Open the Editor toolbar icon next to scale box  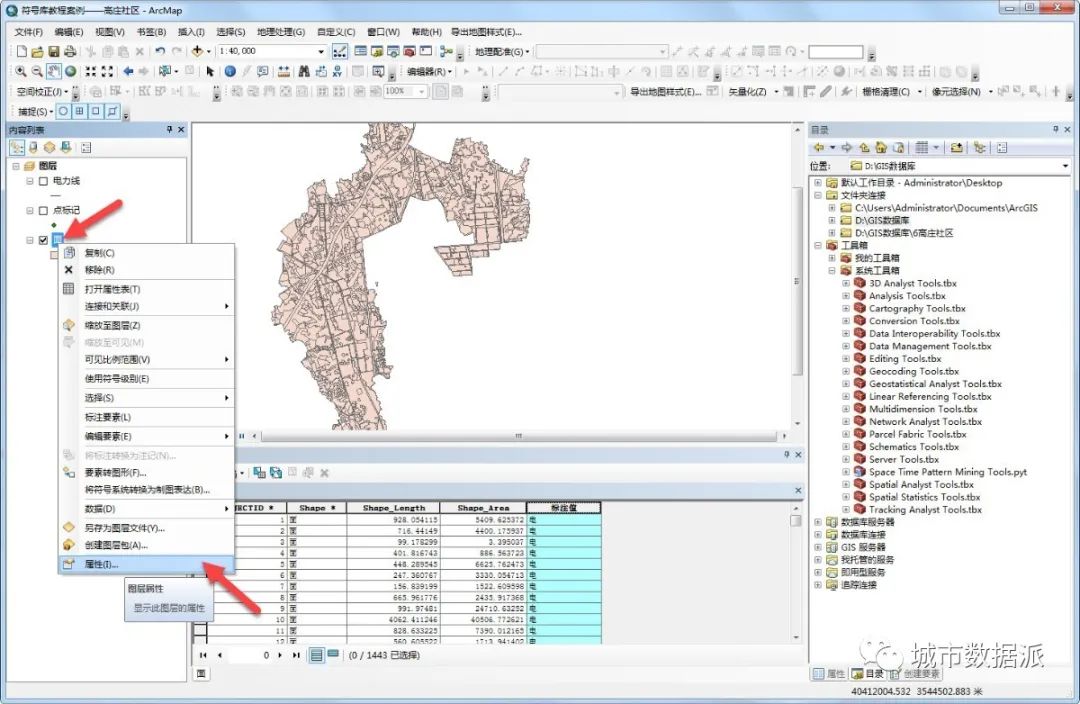pyautogui.click(x=340, y=51)
